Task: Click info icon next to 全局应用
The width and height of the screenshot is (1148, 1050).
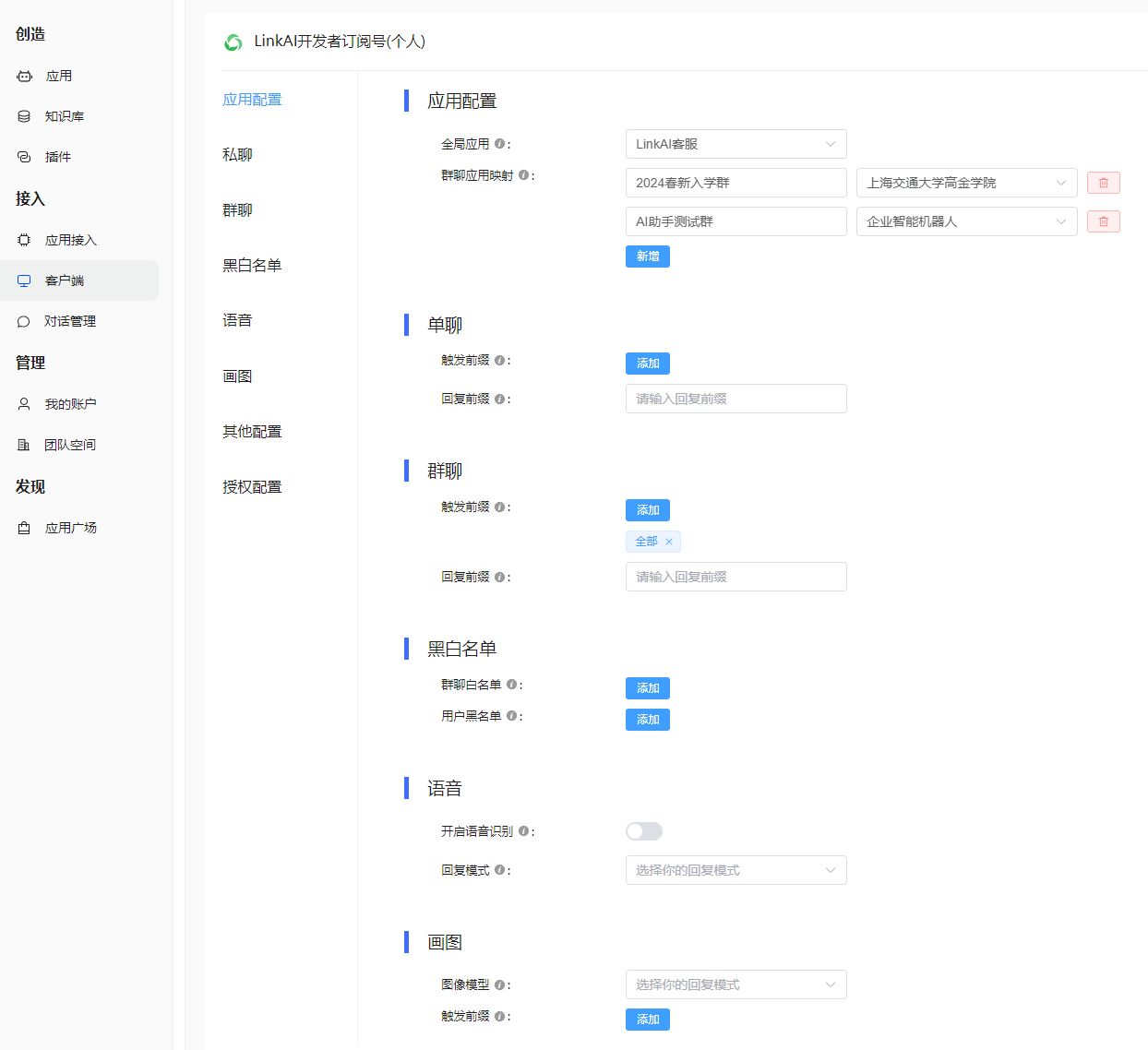Action: click(x=499, y=144)
